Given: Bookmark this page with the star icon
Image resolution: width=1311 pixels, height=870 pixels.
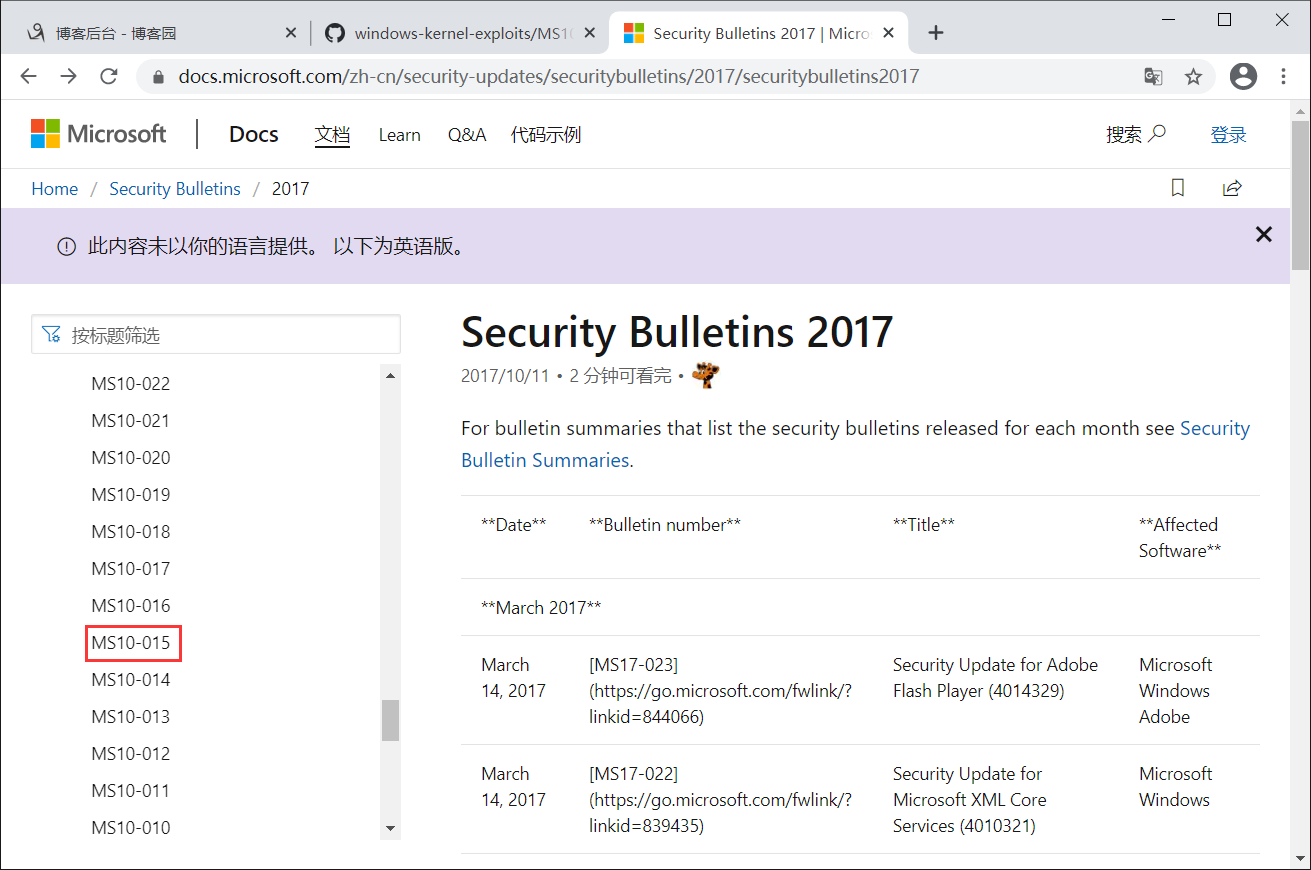Looking at the screenshot, I should [1193, 76].
